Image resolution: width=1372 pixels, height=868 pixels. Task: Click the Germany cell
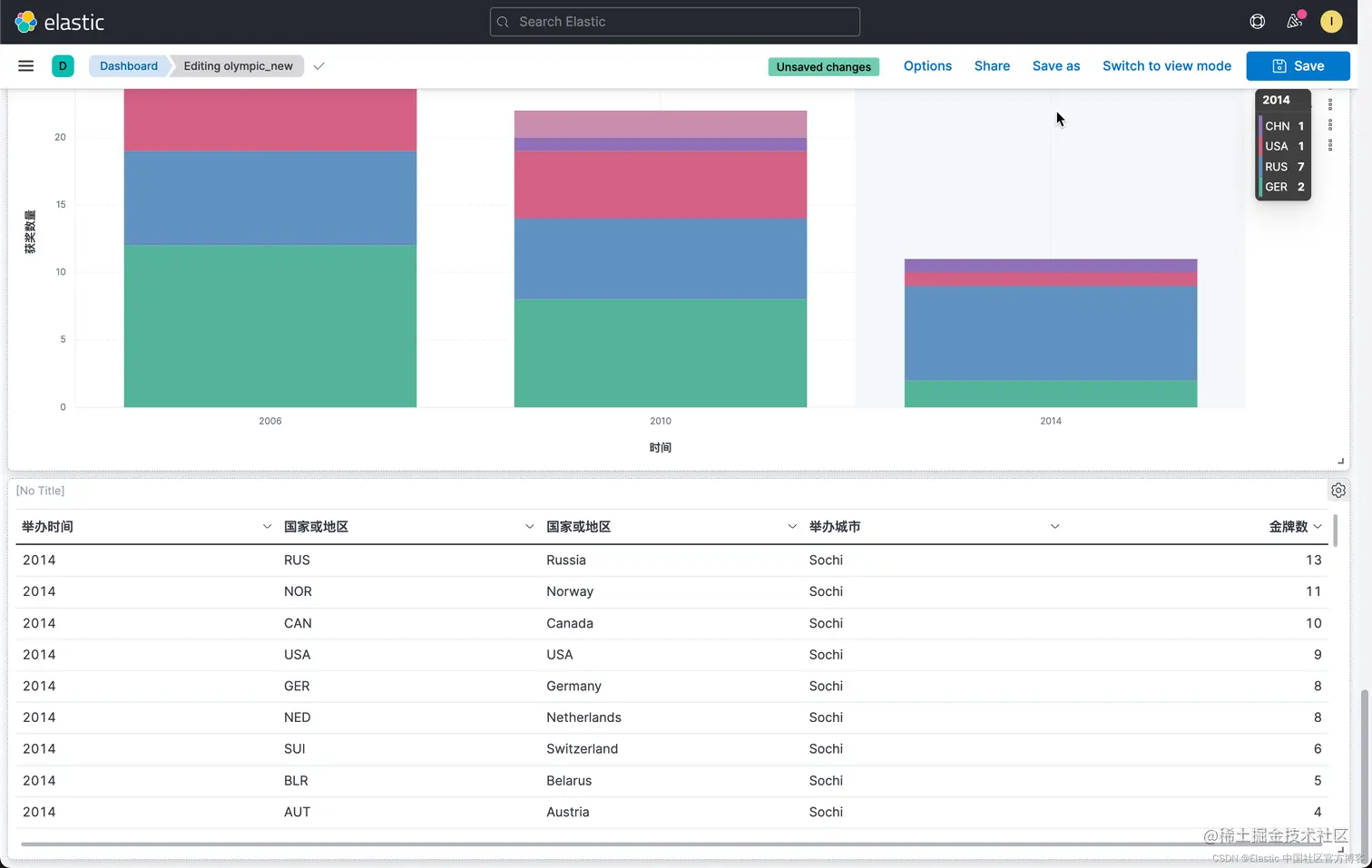[x=573, y=687]
